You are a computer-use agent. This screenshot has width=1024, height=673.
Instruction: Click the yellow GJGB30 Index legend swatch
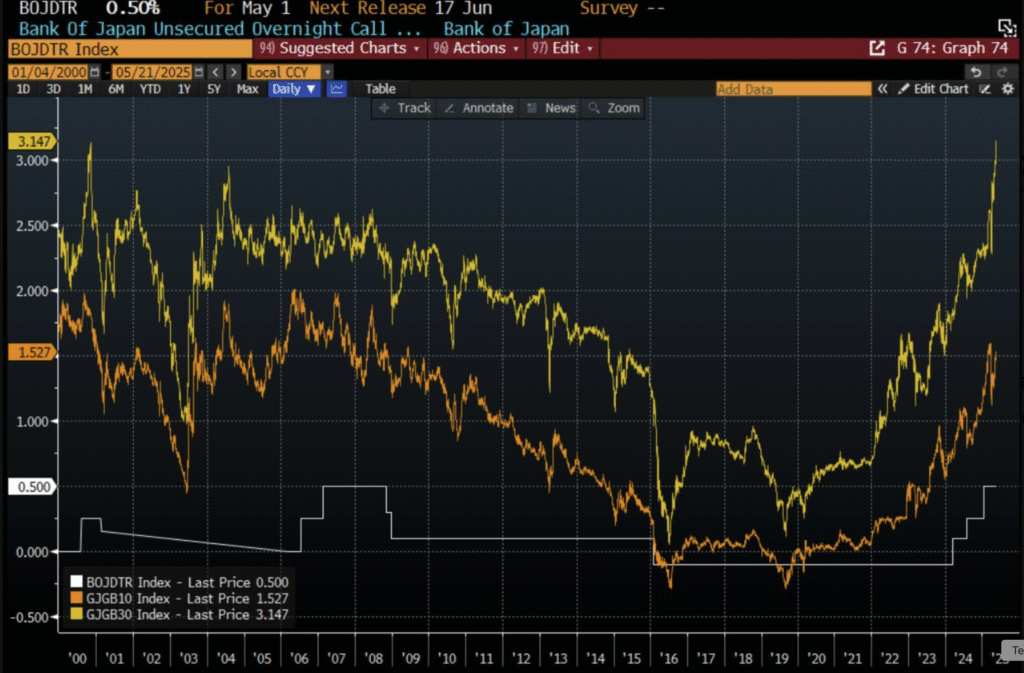76,614
